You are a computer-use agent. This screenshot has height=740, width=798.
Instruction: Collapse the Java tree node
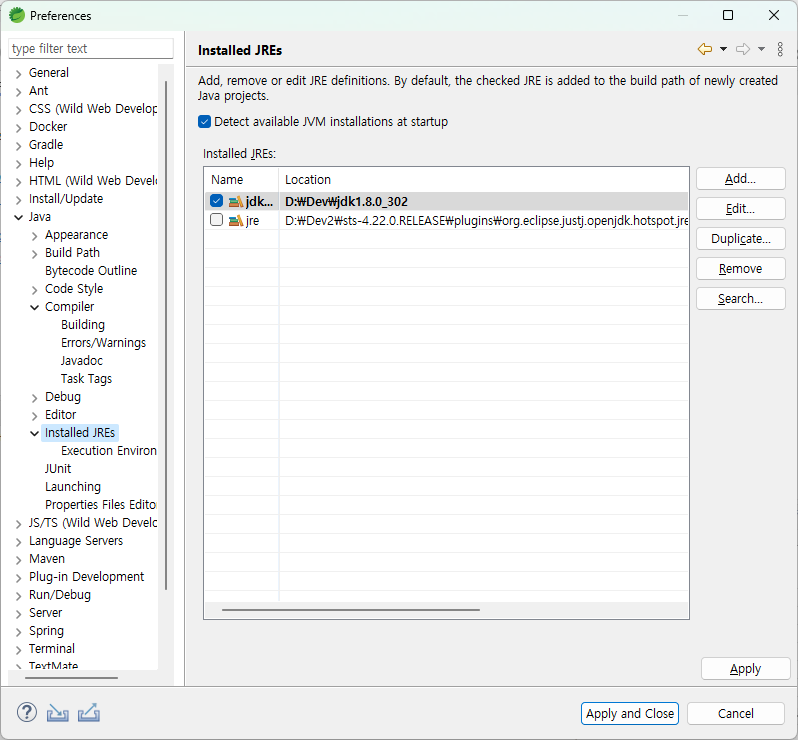click(x=18, y=217)
